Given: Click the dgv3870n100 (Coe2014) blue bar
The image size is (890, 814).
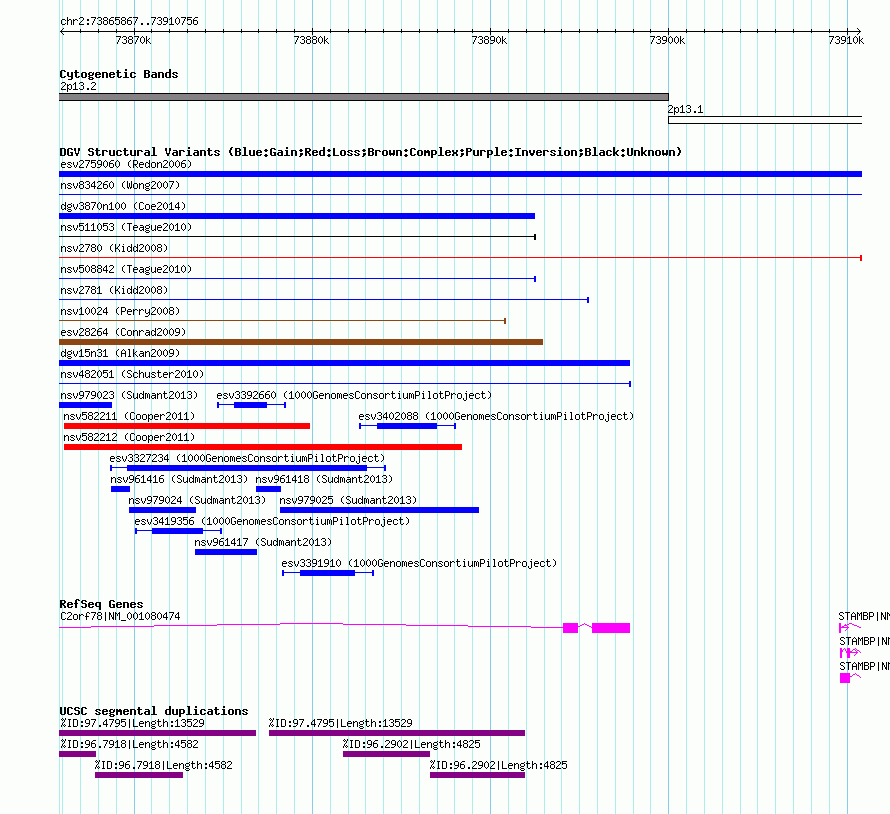Looking at the screenshot, I should tap(297, 216).
